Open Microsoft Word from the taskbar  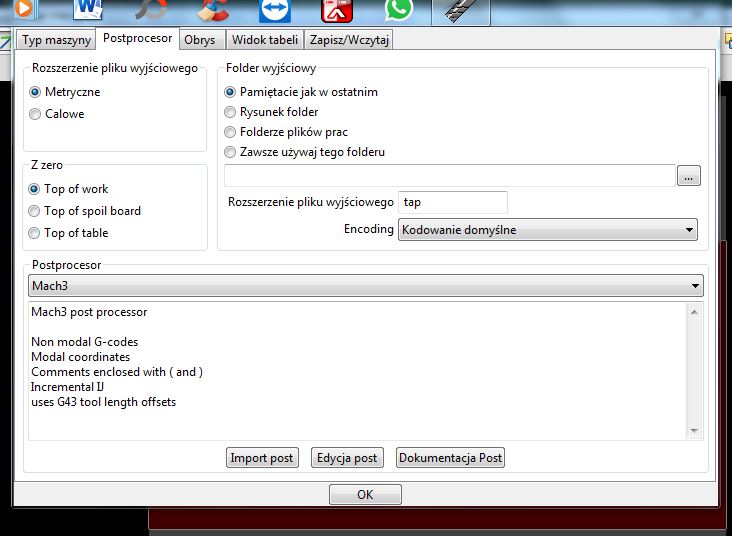click(x=89, y=10)
